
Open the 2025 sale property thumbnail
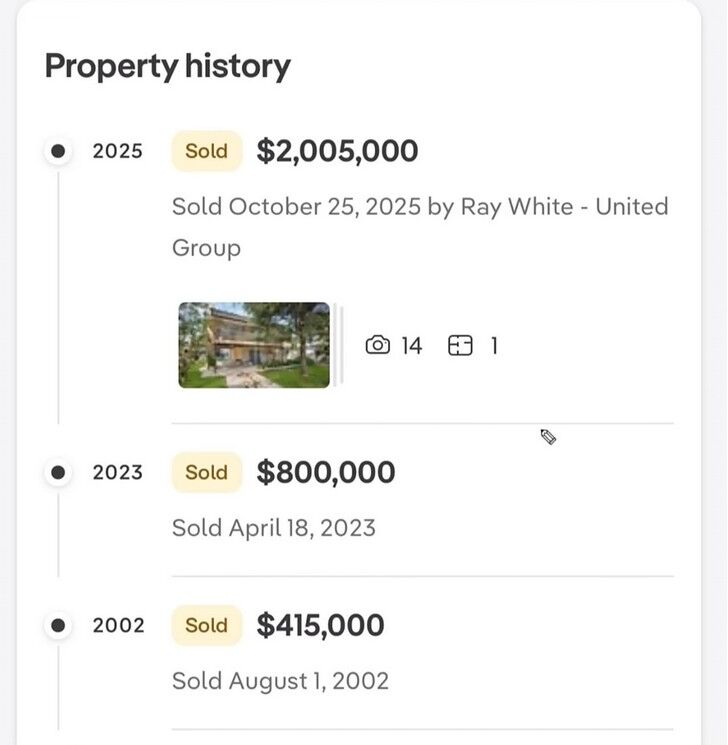tap(254, 345)
